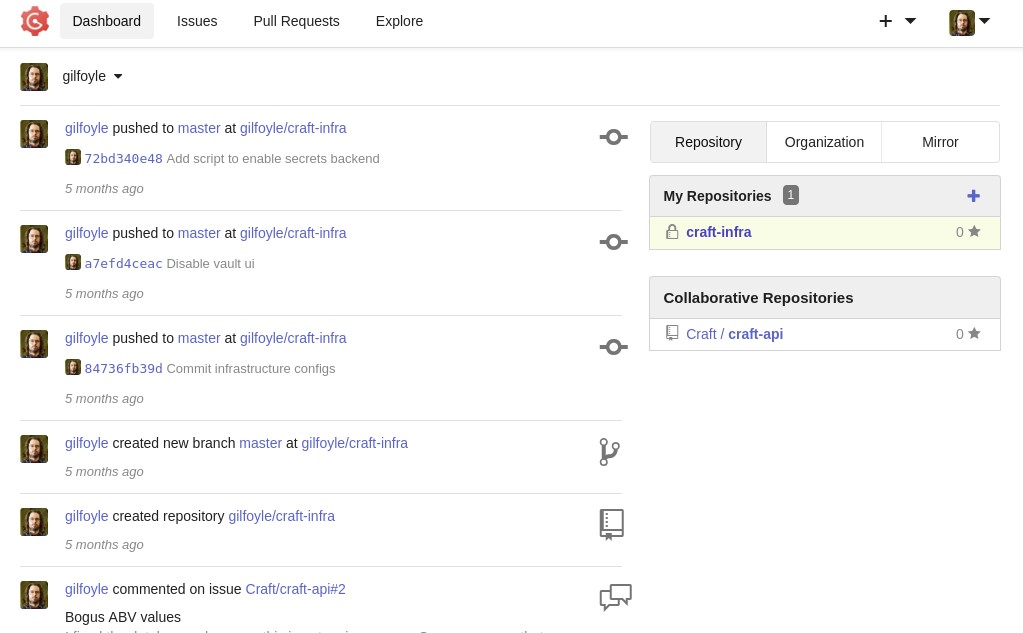
Task: Click the commit icon for the 72bd340e48 push
Action: tap(613, 137)
